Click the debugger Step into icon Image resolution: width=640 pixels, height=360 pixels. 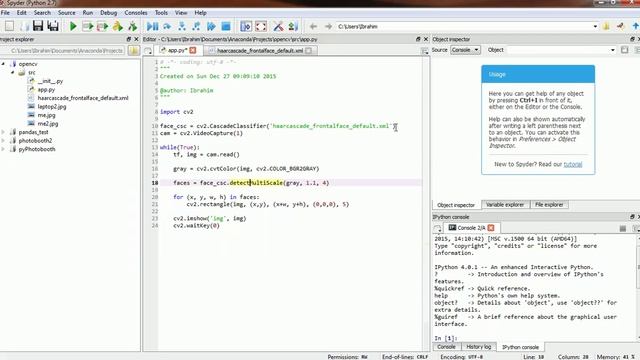click(x=182, y=26)
